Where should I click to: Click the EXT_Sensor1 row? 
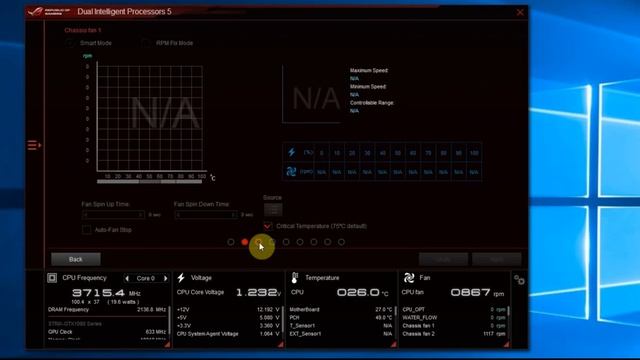(341, 334)
